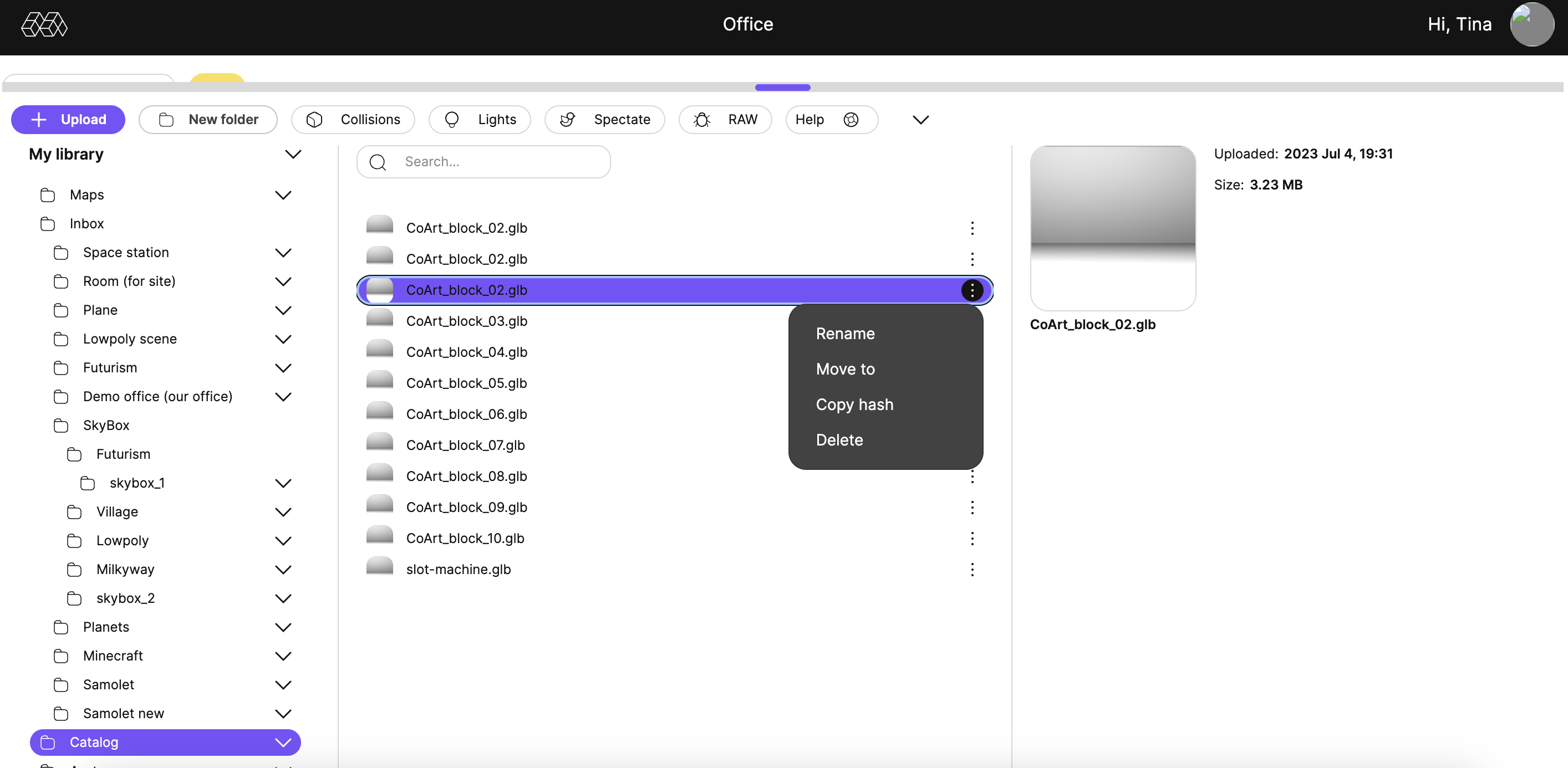Click the search magnifier icon

pos(378,162)
